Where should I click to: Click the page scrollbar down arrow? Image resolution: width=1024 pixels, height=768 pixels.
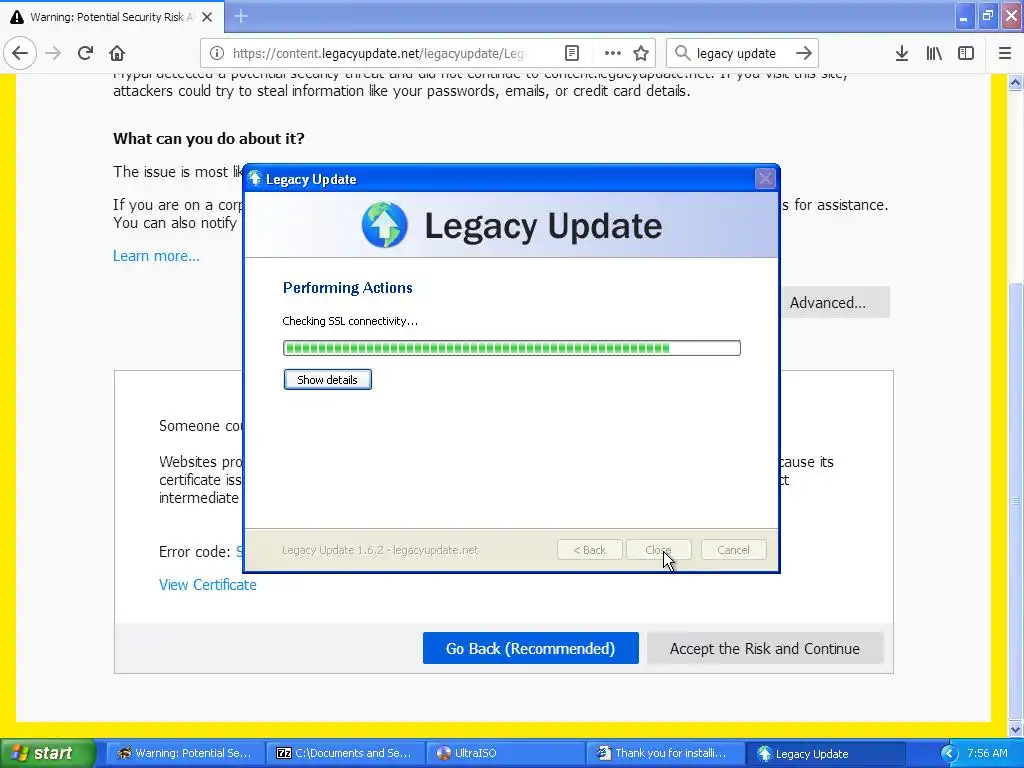pyautogui.click(x=1016, y=729)
